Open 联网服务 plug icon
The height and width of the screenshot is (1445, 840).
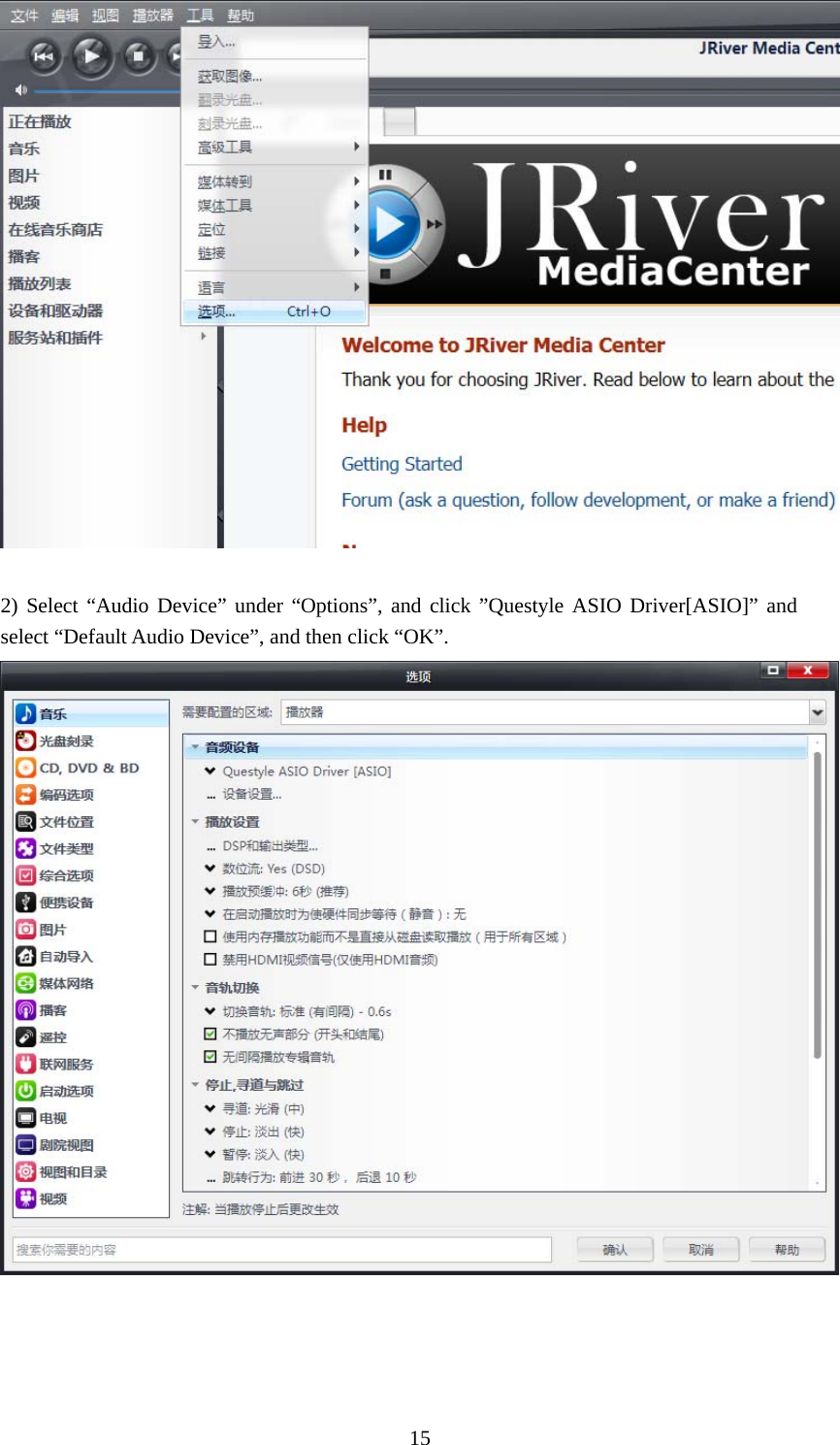[x=26, y=1065]
